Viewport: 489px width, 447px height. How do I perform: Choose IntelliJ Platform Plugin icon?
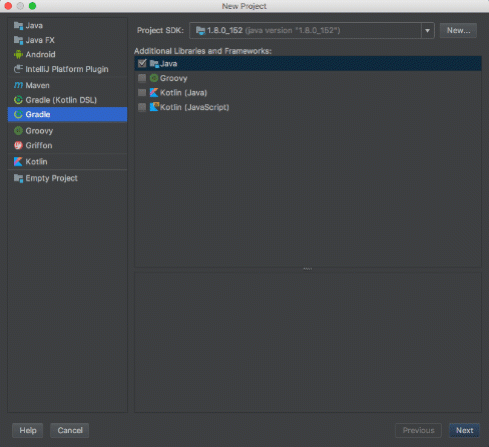click(x=18, y=69)
